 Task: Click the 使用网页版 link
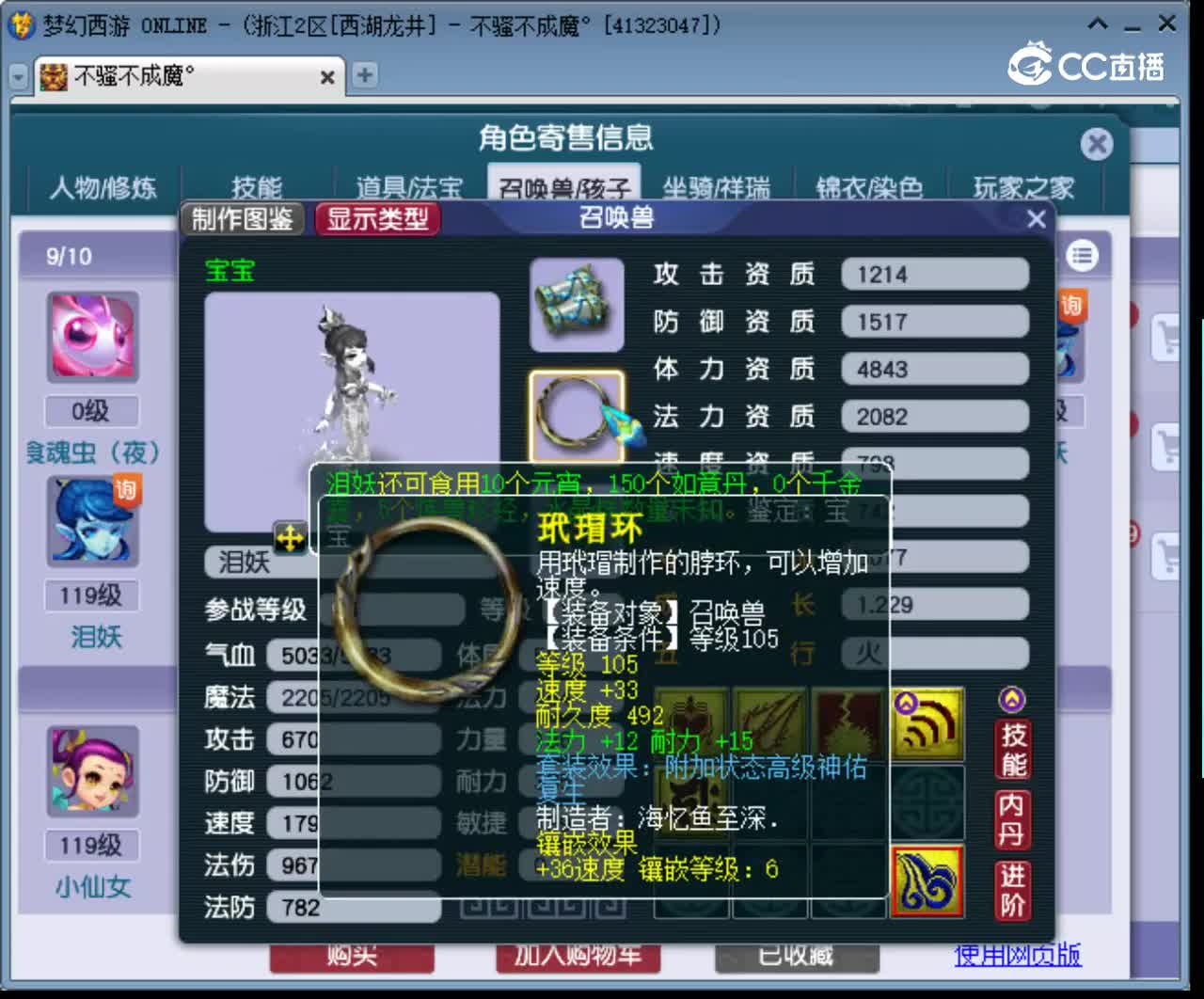[1018, 956]
